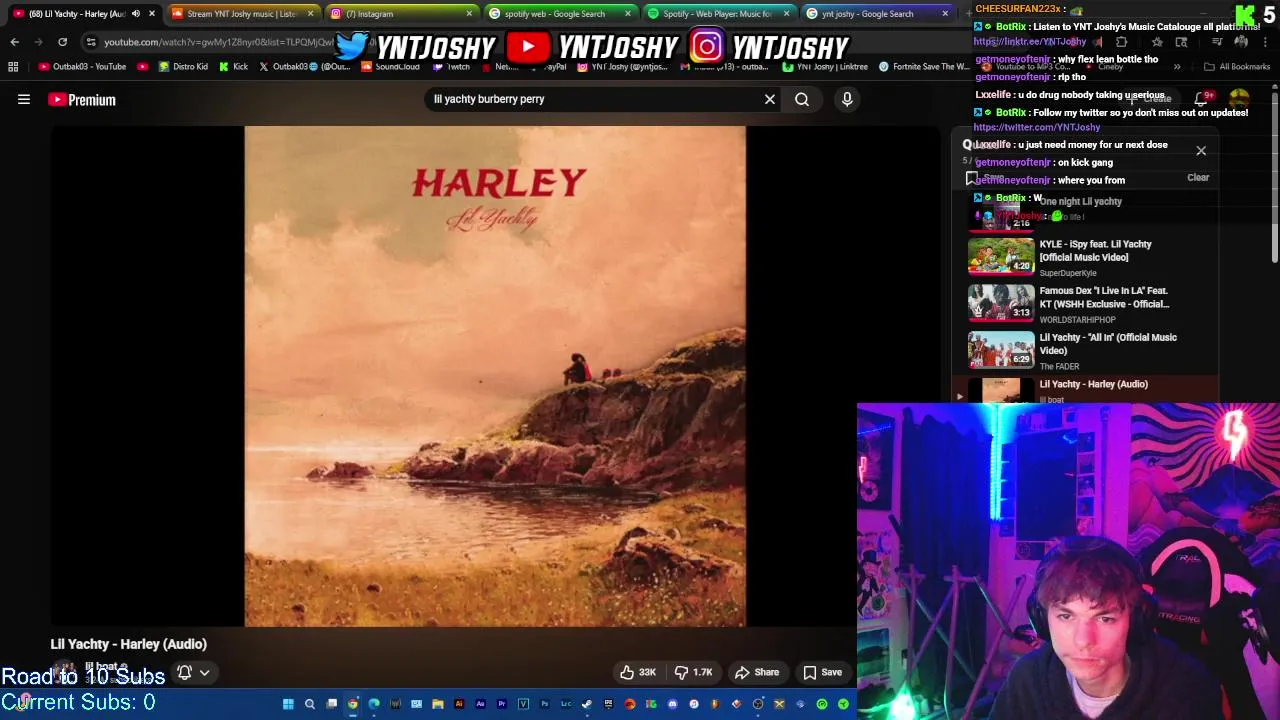This screenshot has width=1280, height=720.
Task: Show hidden bookmarks with the » chevron
Action: [1177, 67]
